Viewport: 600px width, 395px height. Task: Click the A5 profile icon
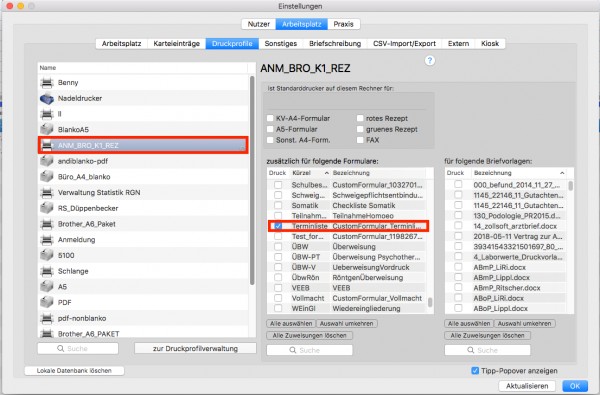pyautogui.click(x=47, y=287)
